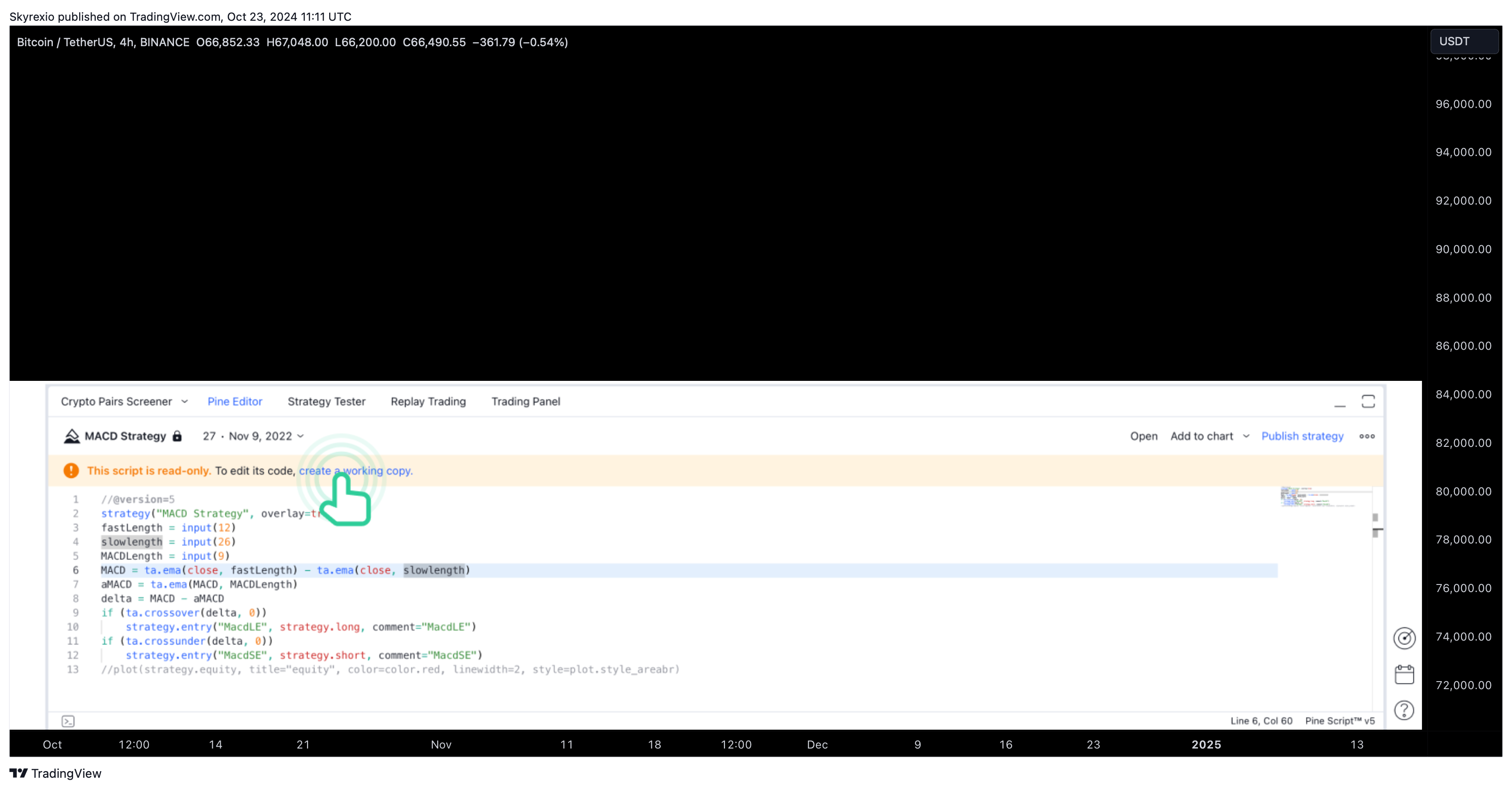Click the orange read-only warning icon
1512x790 pixels.
pyautogui.click(x=71, y=471)
